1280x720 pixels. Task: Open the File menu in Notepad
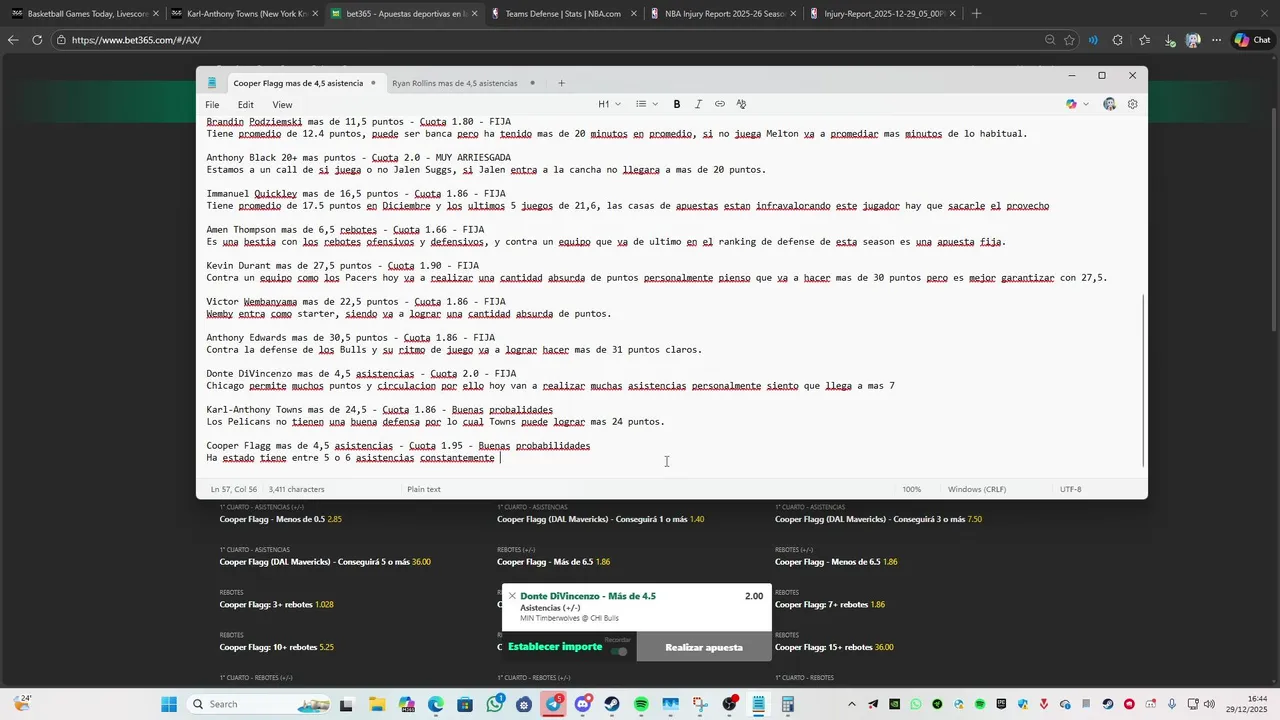pos(212,104)
